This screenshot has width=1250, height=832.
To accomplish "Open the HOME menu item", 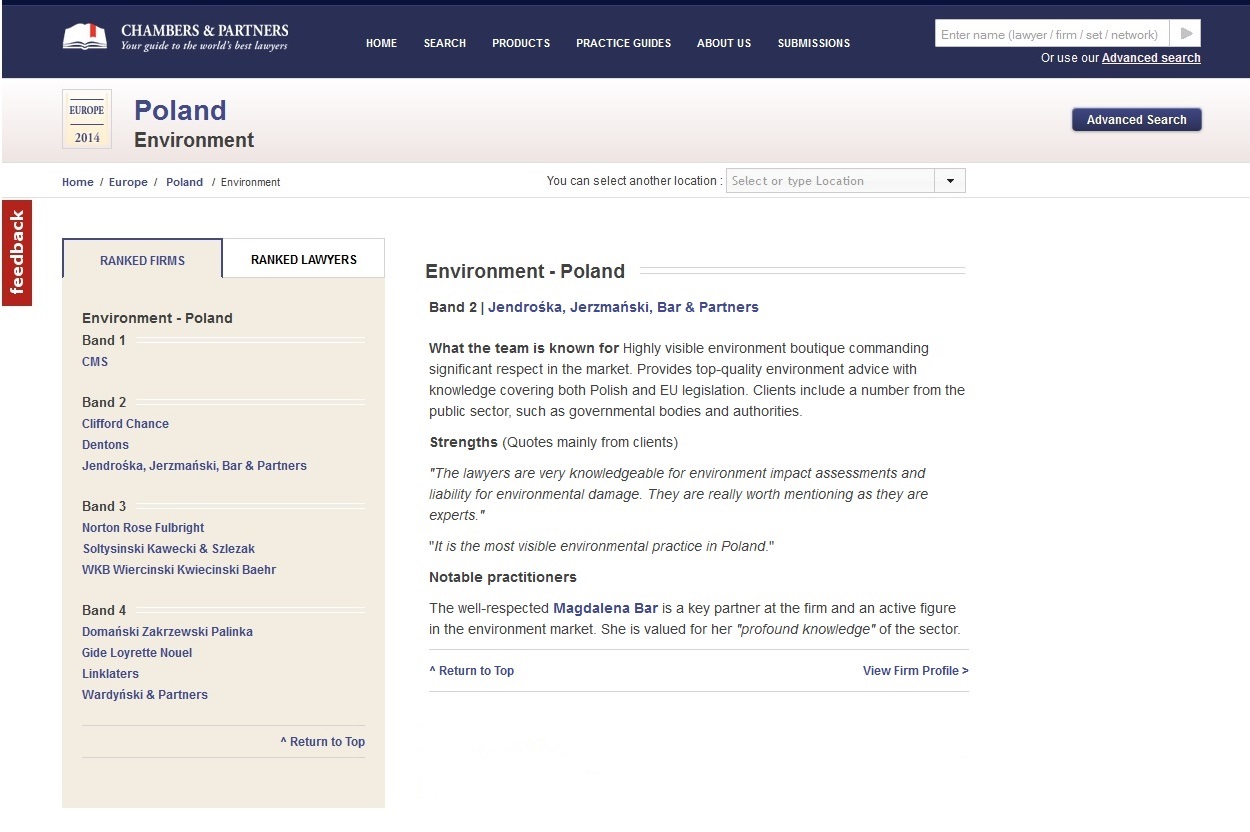I will (x=381, y=43).
